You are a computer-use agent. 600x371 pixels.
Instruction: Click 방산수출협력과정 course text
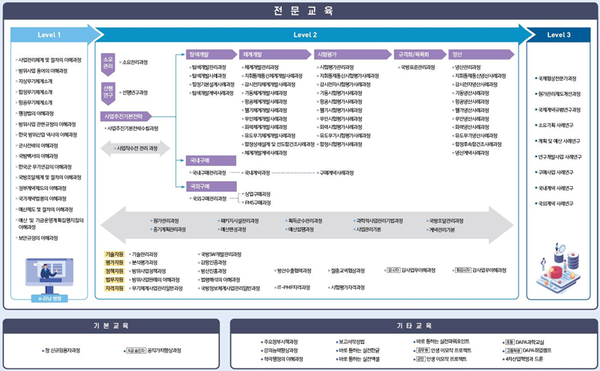tap(294, 271)
